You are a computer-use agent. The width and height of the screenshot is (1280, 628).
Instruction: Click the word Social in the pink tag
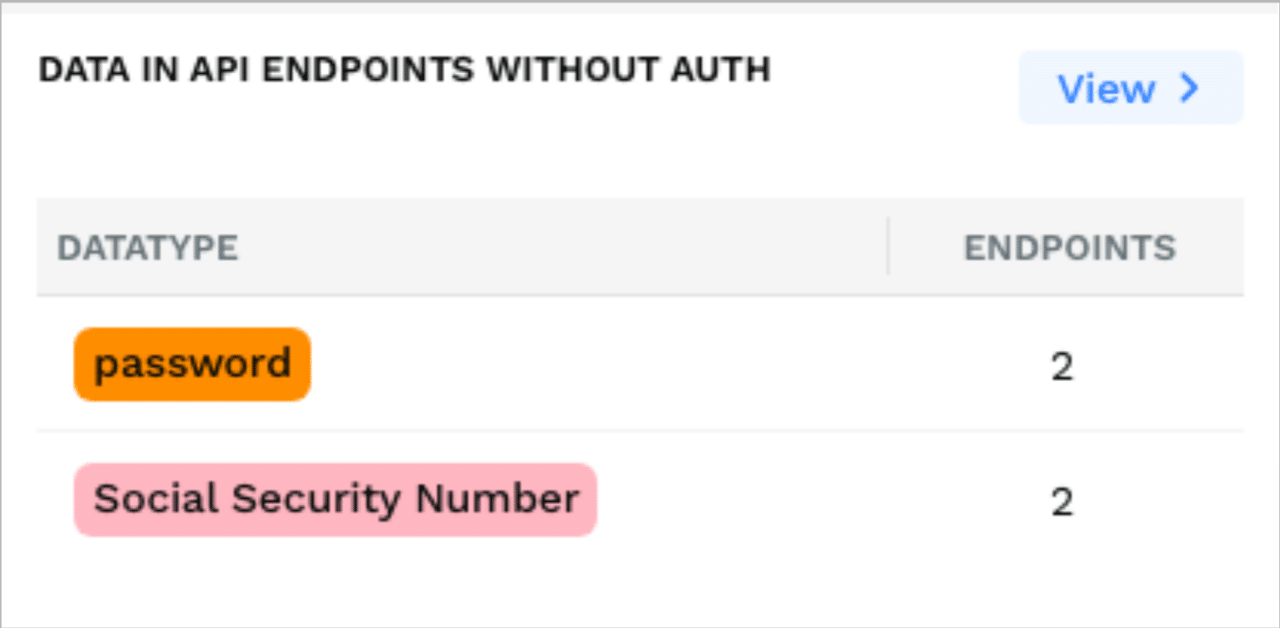point(141,499)
